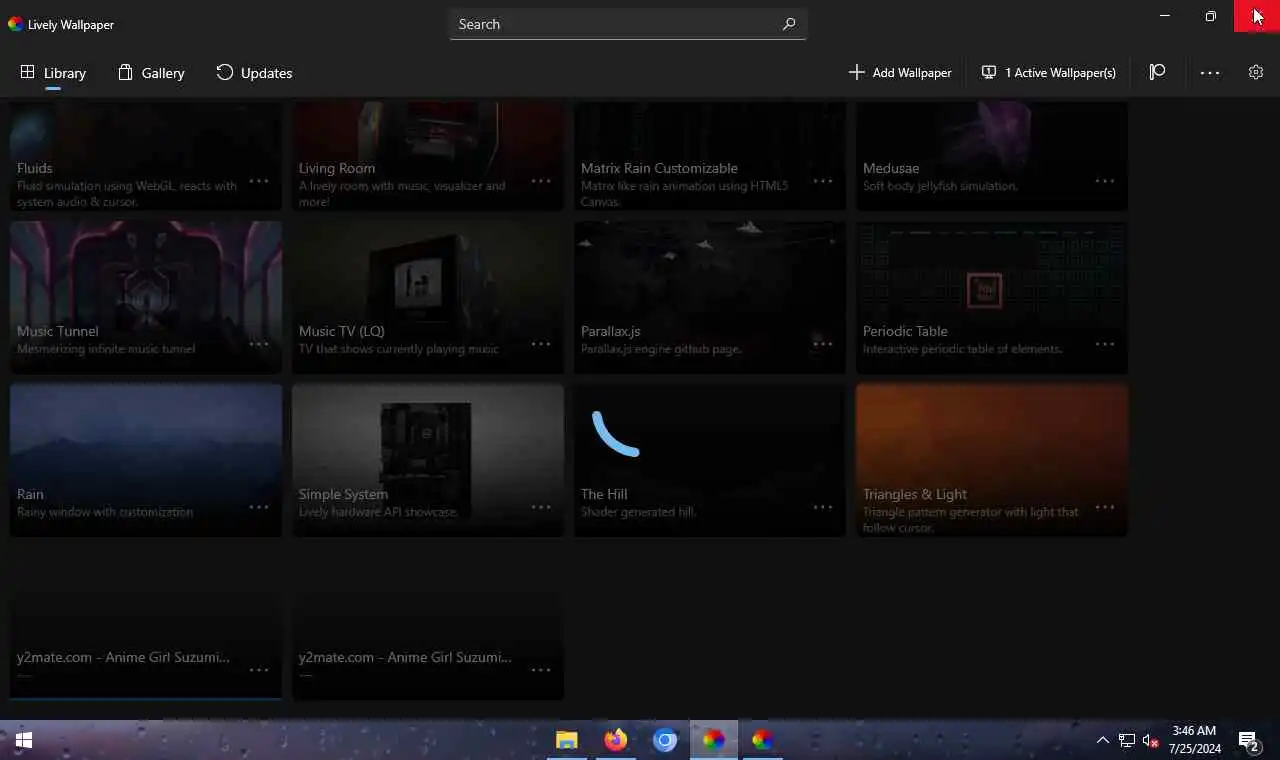Open the Updates tab

(x=254, y=73)
